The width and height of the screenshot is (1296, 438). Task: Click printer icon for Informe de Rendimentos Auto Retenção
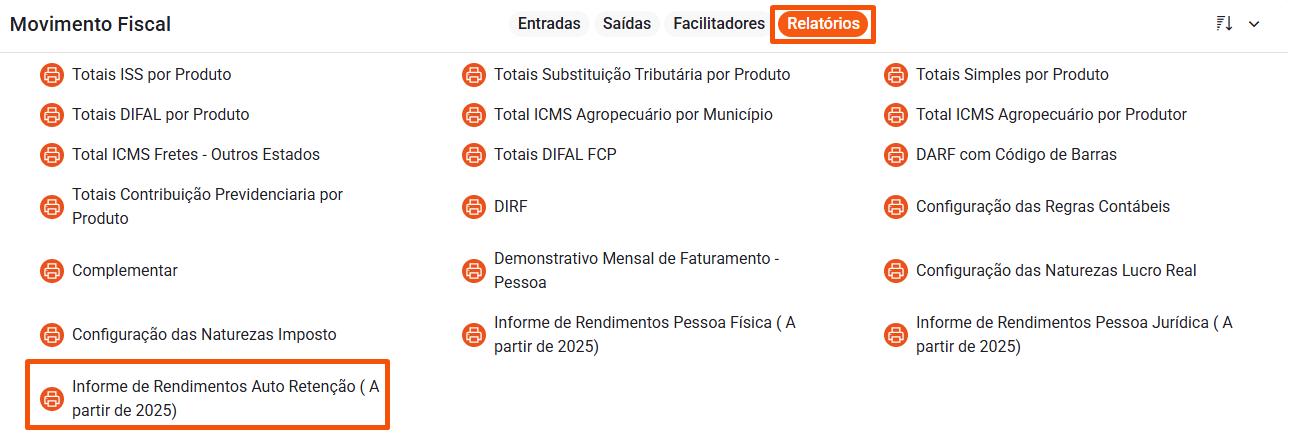point(51,399)
